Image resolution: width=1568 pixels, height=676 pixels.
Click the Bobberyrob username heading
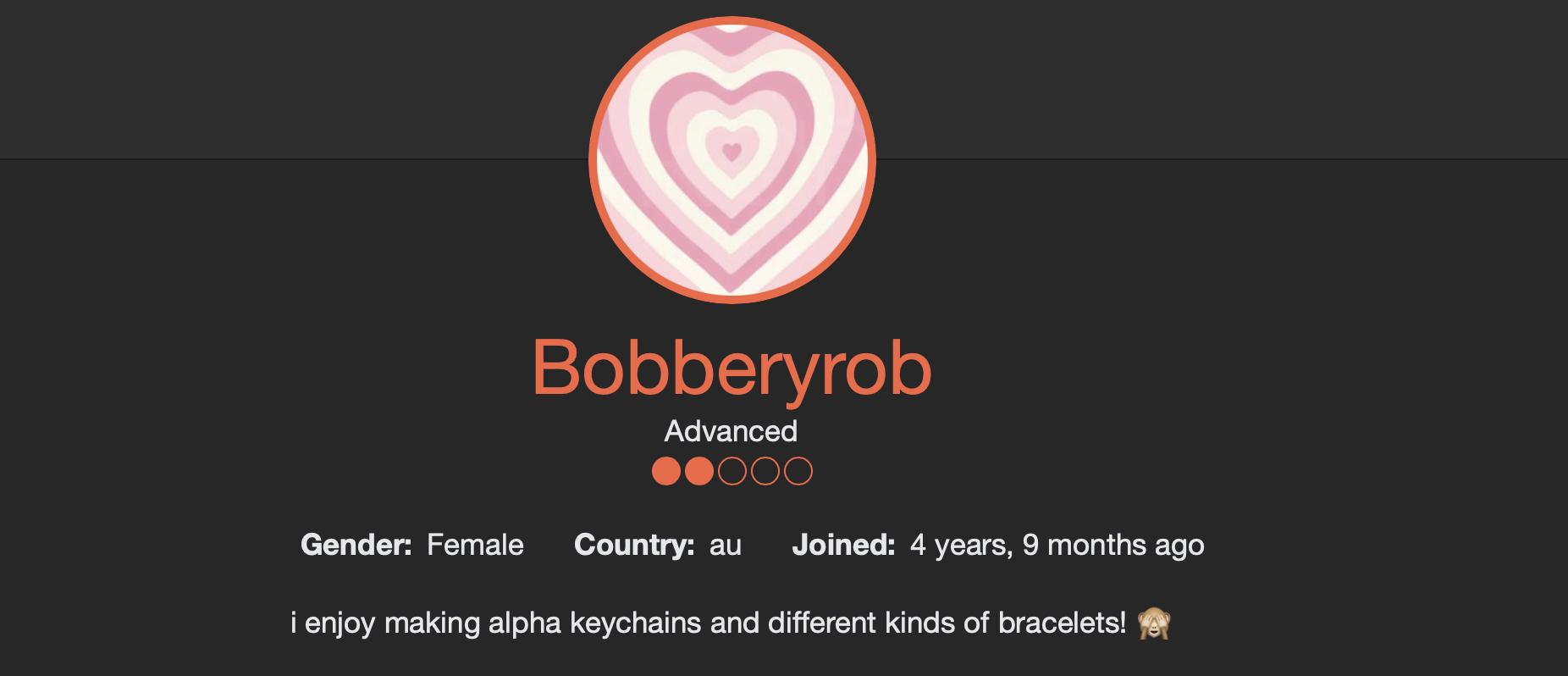(732, 368)
